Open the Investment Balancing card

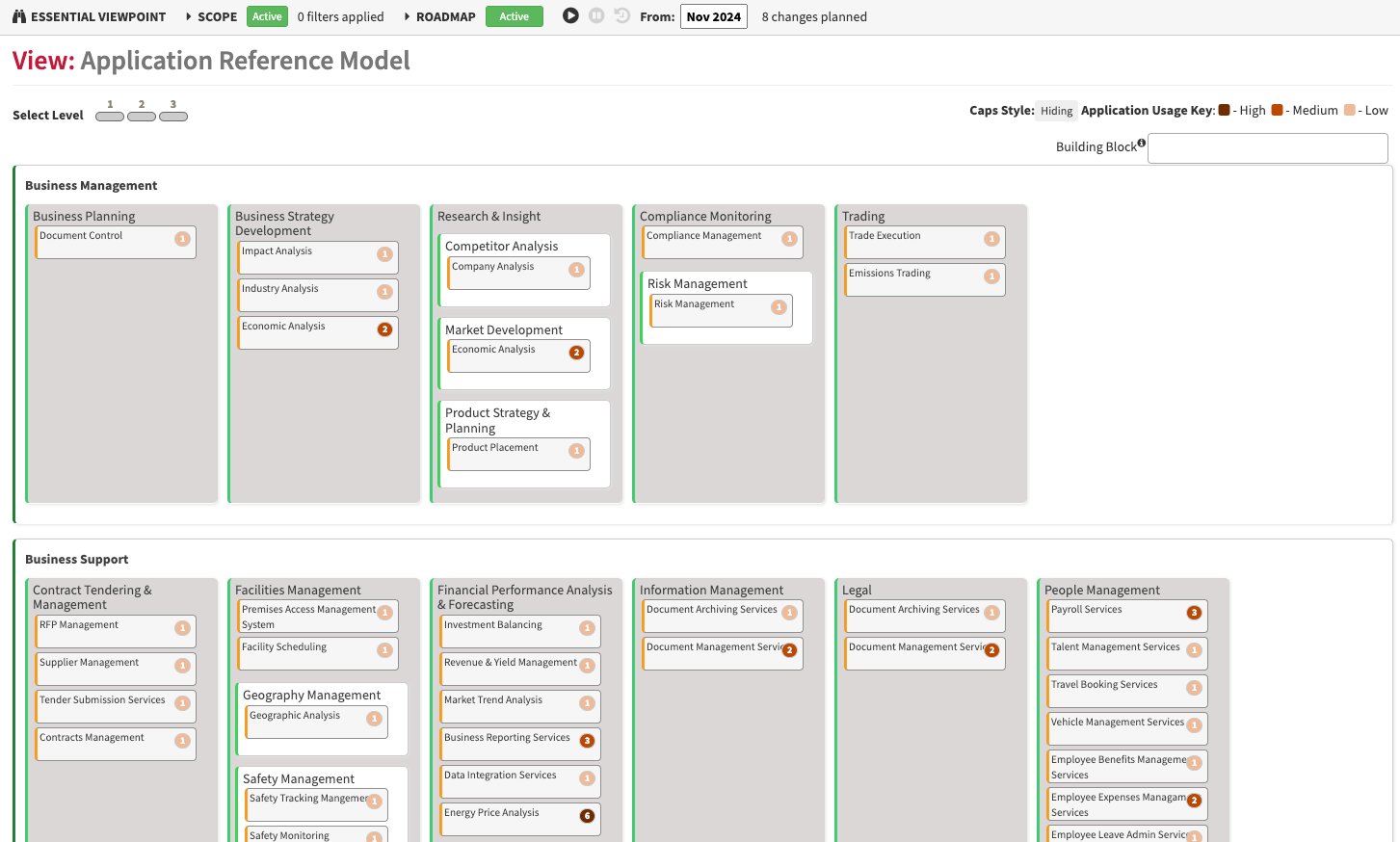click(x=520, y=631)
